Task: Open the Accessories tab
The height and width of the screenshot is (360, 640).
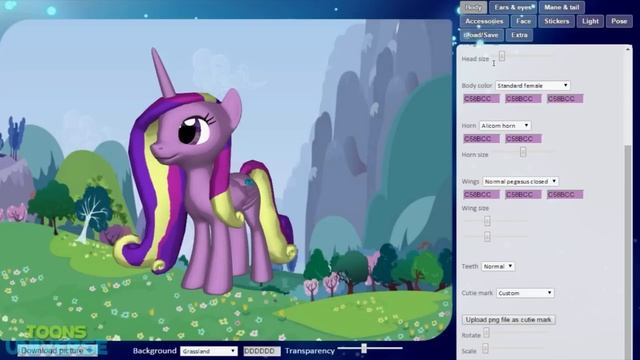Action: pyautogui.click(x=484, y=21)
